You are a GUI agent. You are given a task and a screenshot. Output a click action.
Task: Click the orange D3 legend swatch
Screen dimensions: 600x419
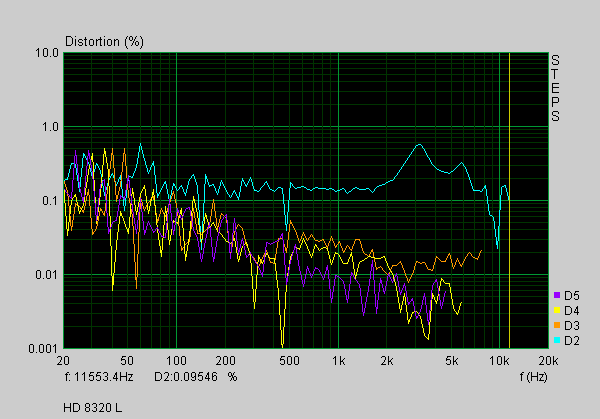557,325
